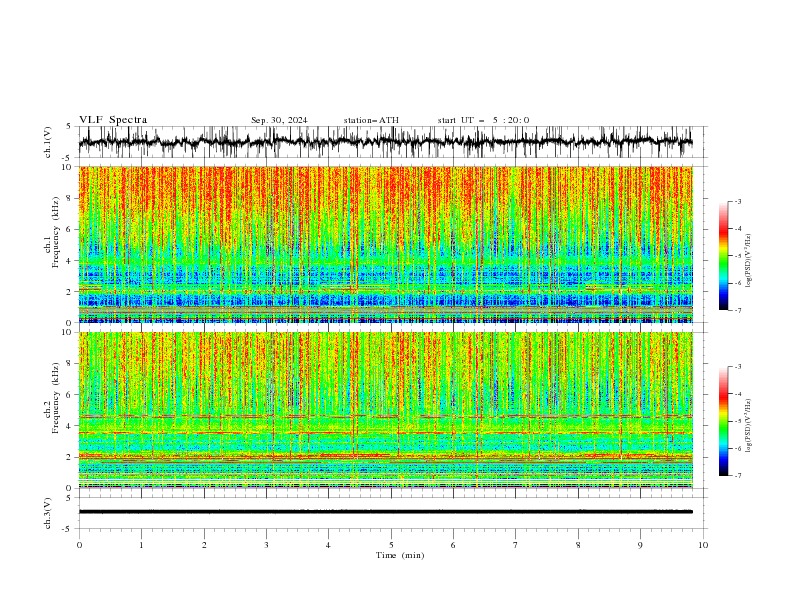This screenshot has height=612, width=792.
Task: Click the "Time (min)" axis label
Action: [400, 555]
